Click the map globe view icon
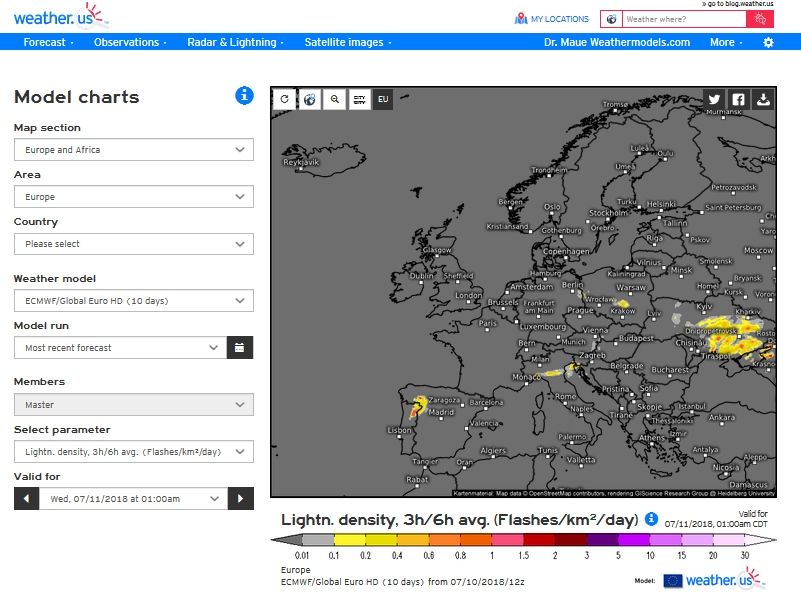The image size is (801, 606). [x=310, y=99]
